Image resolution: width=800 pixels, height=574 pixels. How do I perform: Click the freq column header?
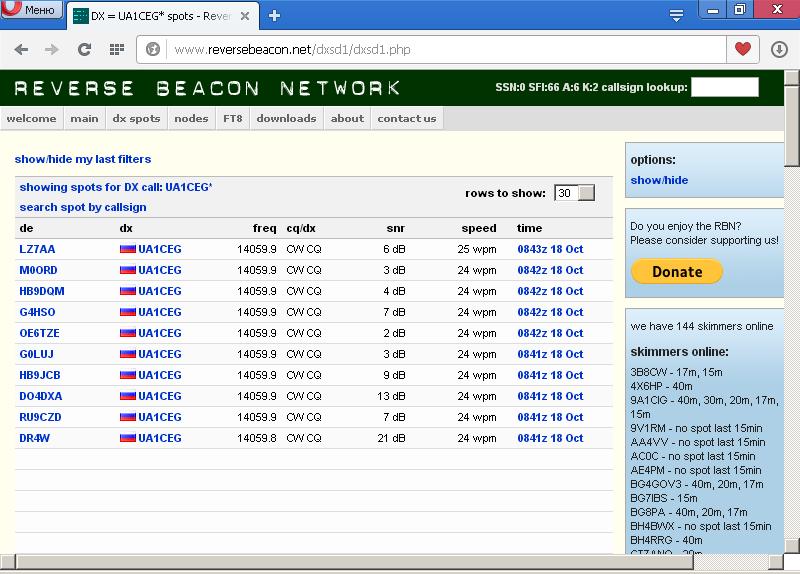pos(264,228)
